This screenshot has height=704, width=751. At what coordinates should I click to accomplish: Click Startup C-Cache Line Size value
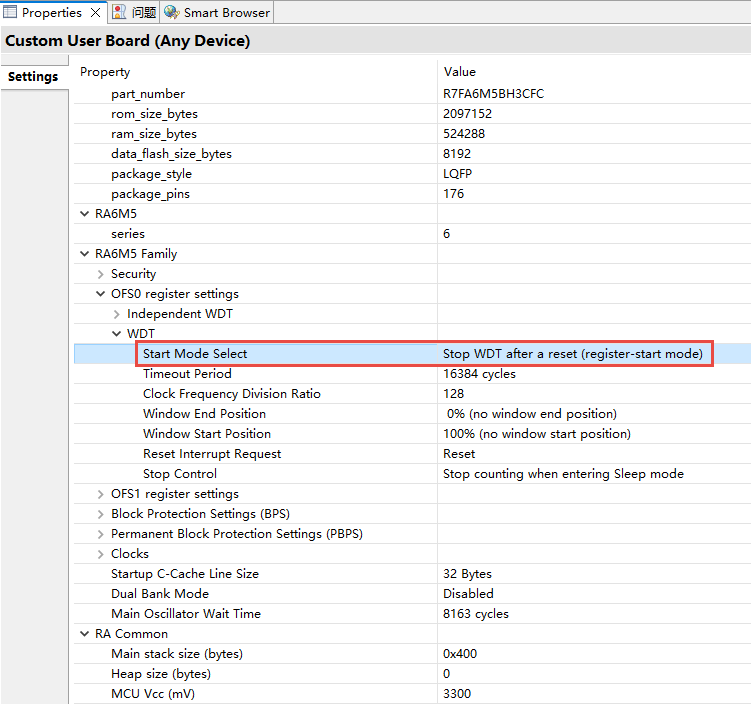[x=467, y=574]
